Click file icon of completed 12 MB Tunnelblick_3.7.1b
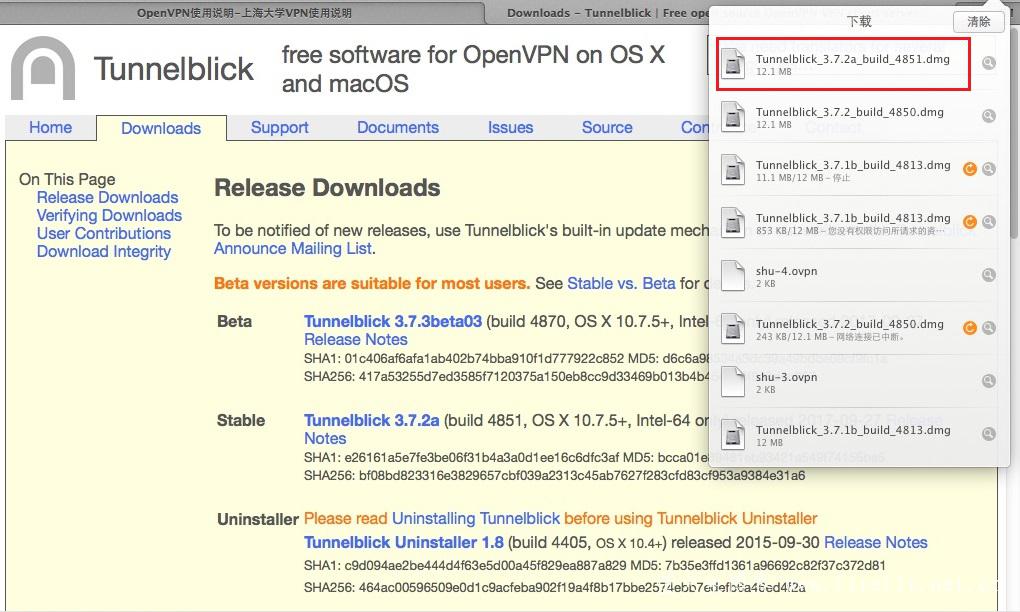This screenshot has width=1020, height=612. [x=733, y=434]
